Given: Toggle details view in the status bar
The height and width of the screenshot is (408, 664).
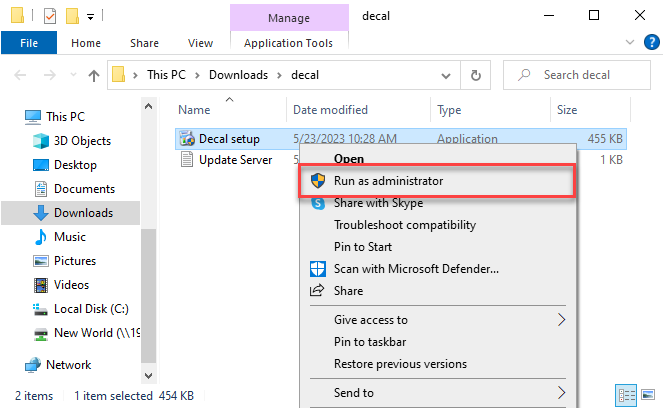Looking at the screenshot, I should click(626, 393).
